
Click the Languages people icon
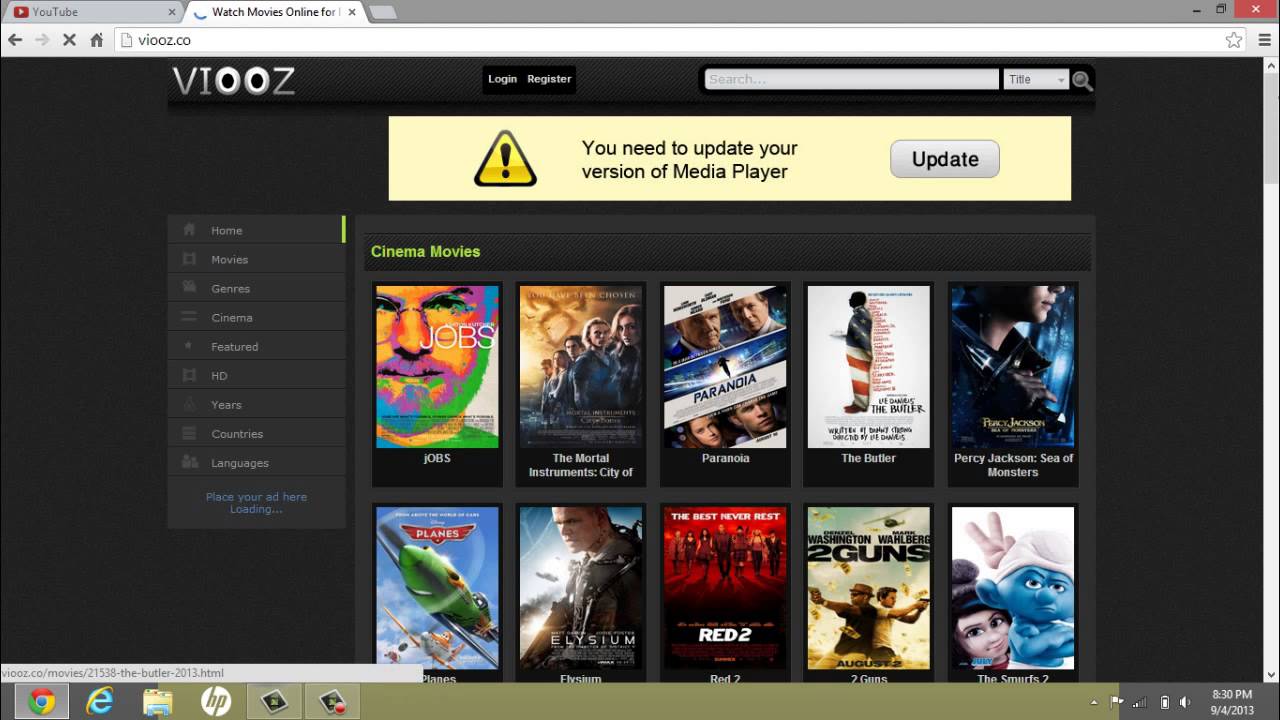point(189,462)
